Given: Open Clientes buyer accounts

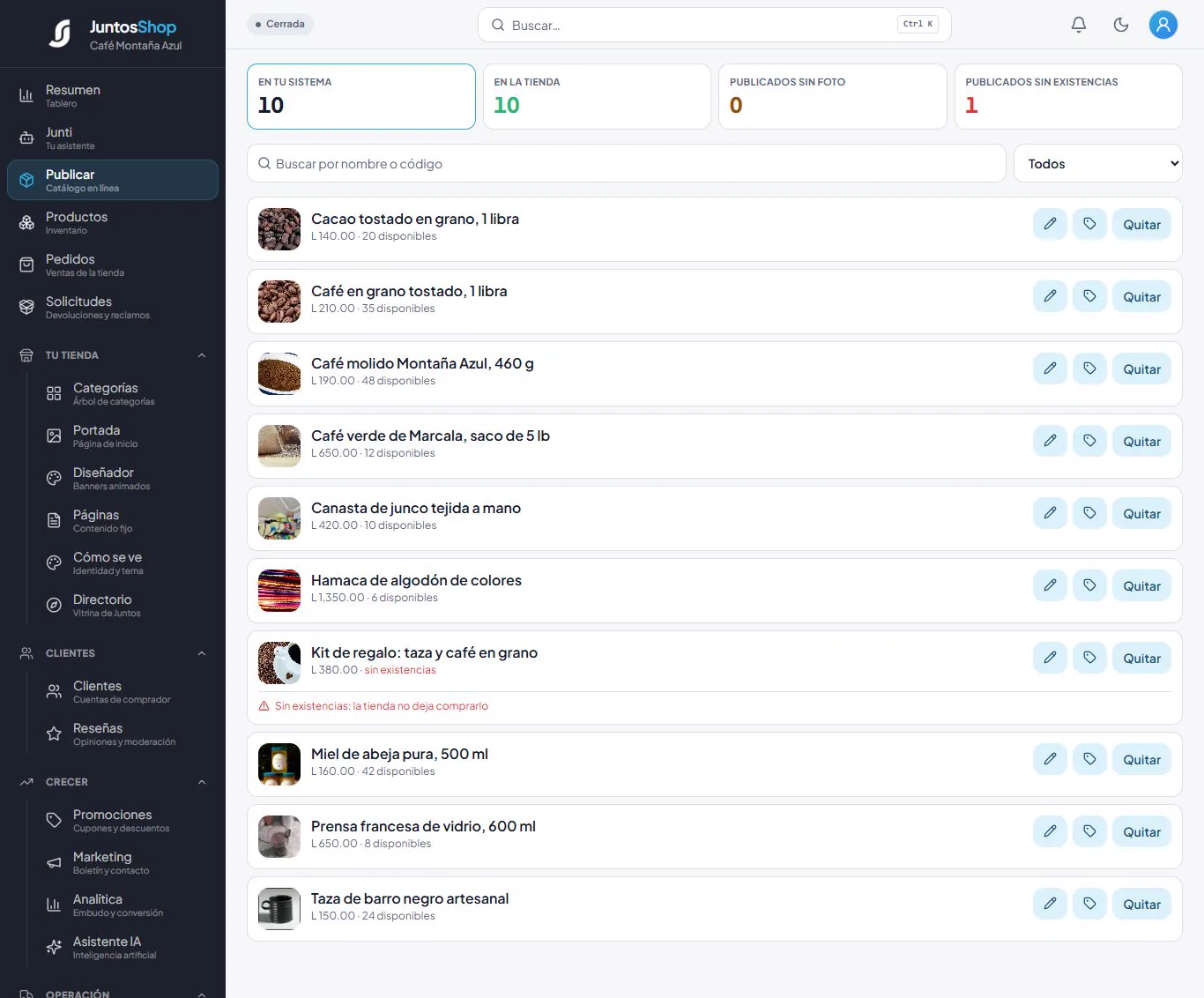Looking at the screenshot, I should [127, 691].
